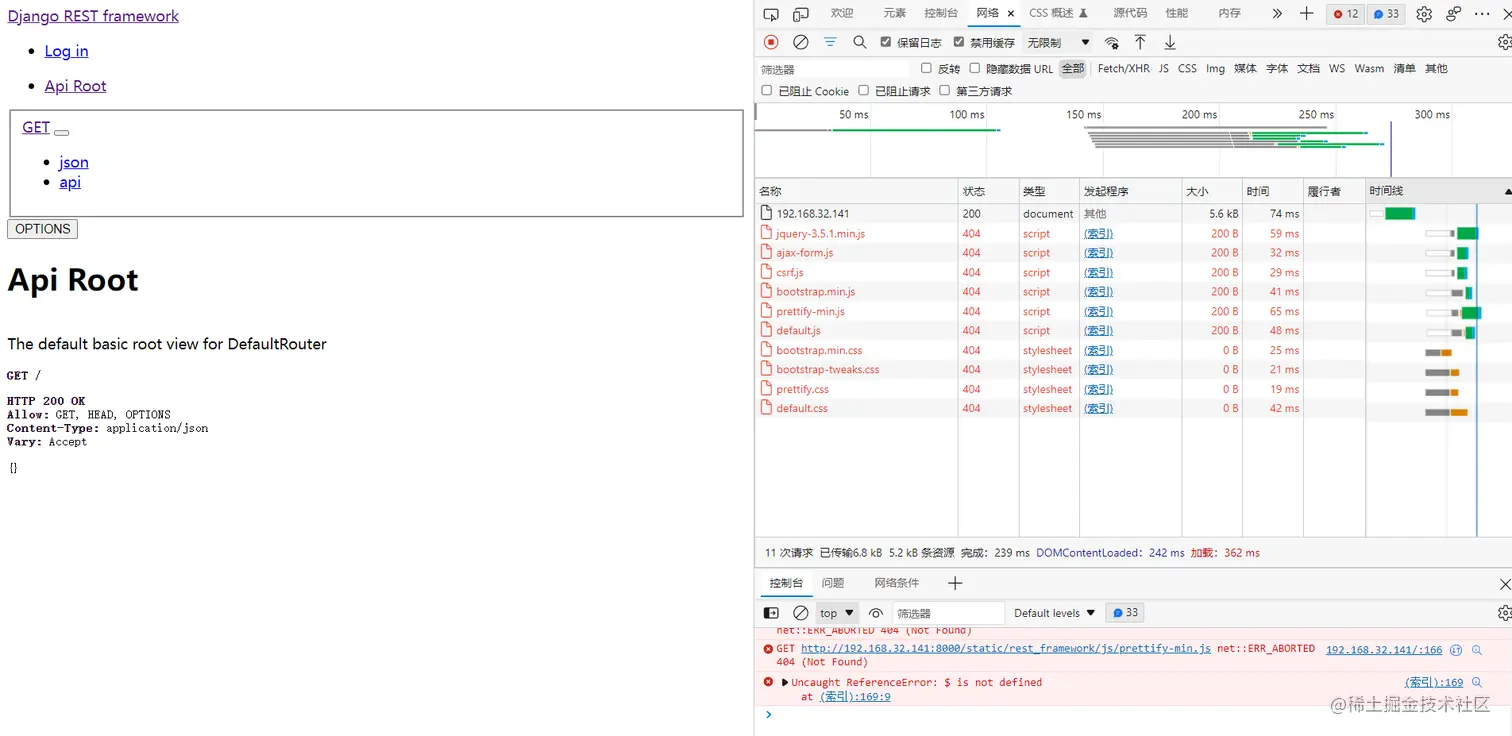Open network conditions via the Wi-Fi gear icon
Viewport: 1512px width, 736px height.
[1112, 43]
